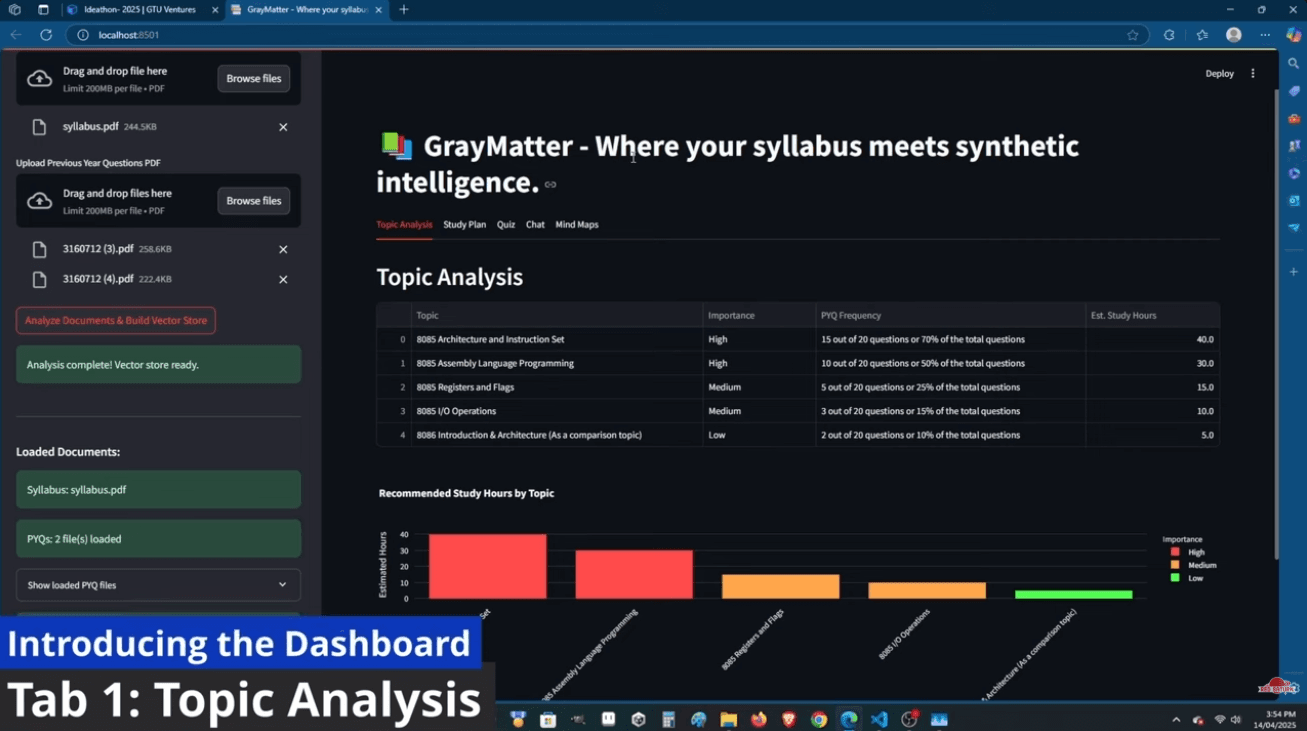Expand the Show loaded PYQ files section
The height and width of the screenshot is (731, 1307).
point(157,585)
